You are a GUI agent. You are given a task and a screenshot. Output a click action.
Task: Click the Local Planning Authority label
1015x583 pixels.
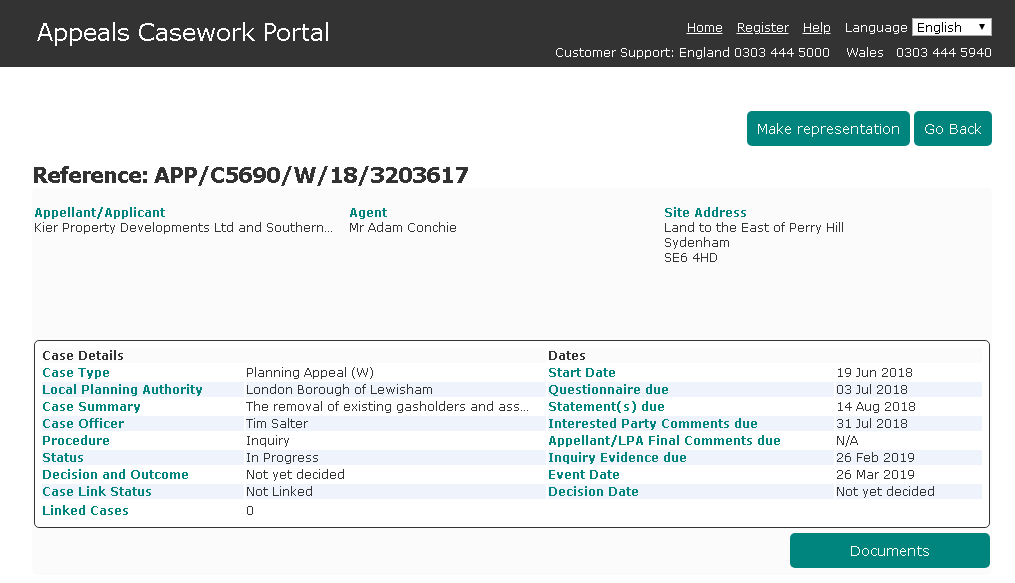pos(122,390)
